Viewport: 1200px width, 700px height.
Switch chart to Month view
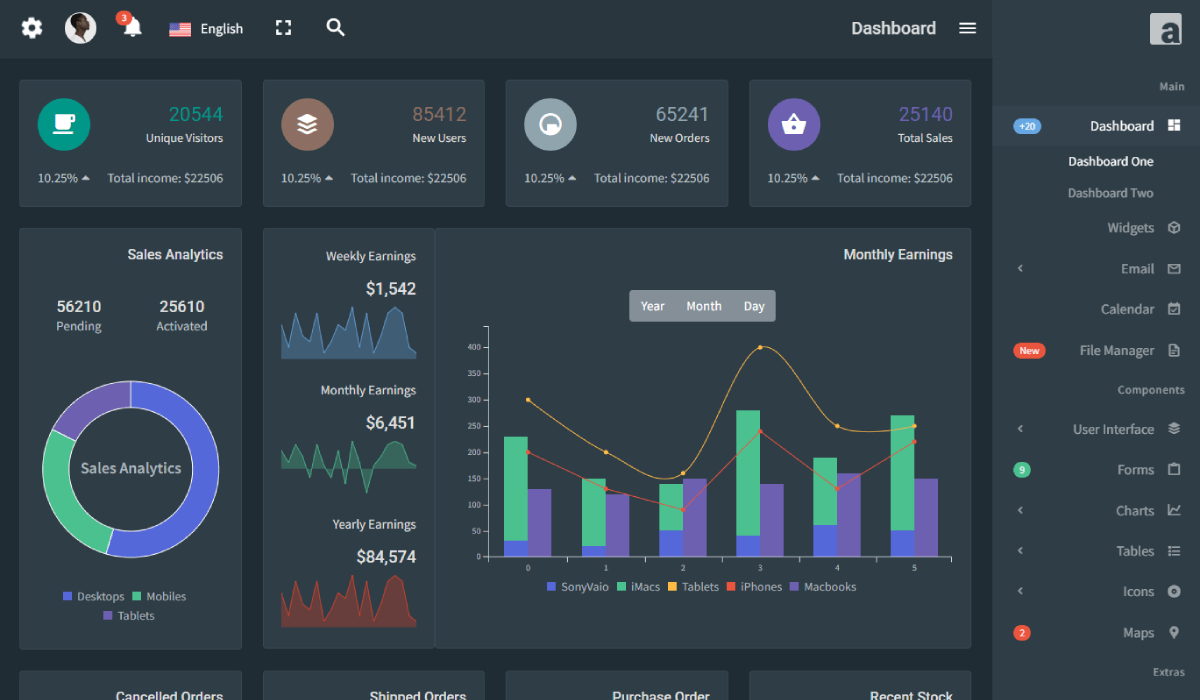[703, 306]
